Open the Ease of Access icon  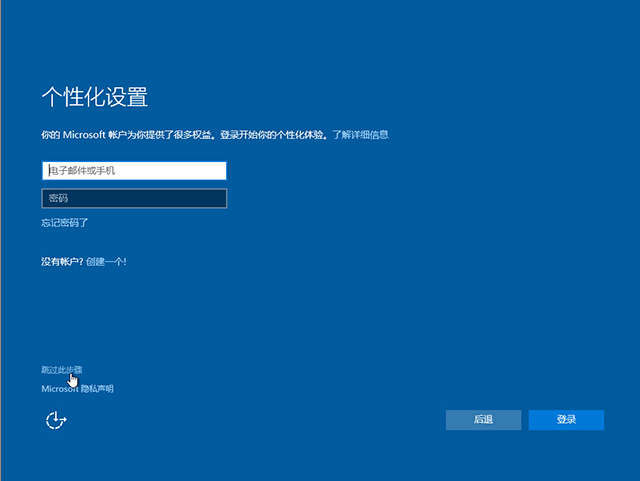56,420
